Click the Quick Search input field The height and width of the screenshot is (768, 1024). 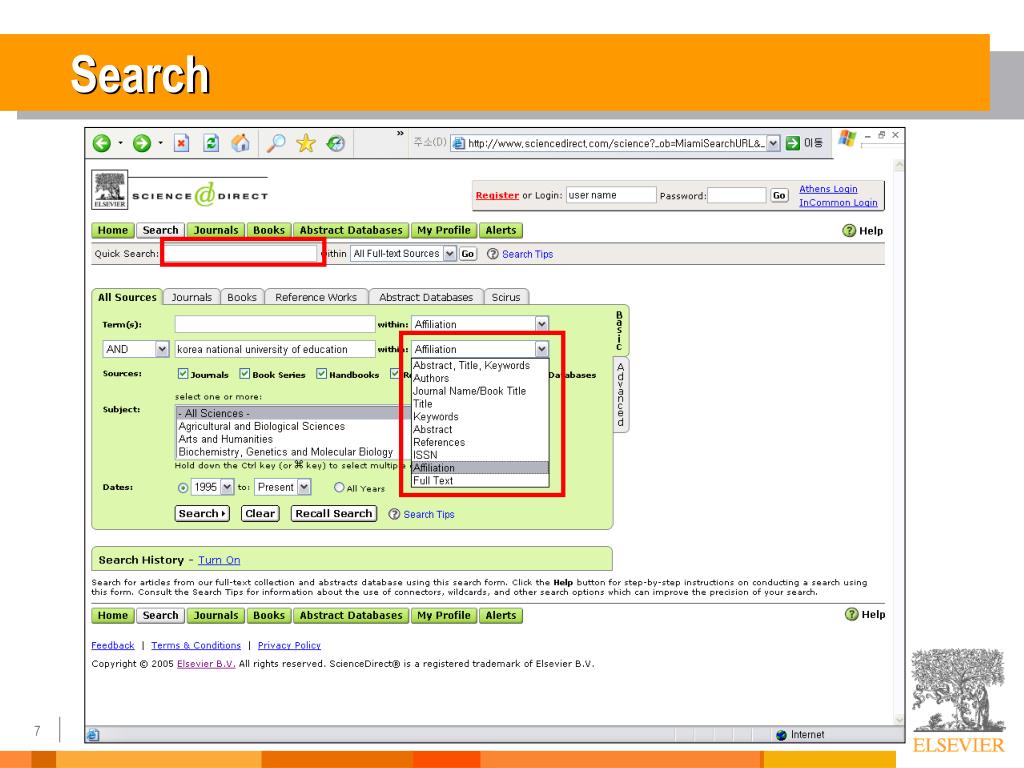pyautogui.click(x=241, y=253)
